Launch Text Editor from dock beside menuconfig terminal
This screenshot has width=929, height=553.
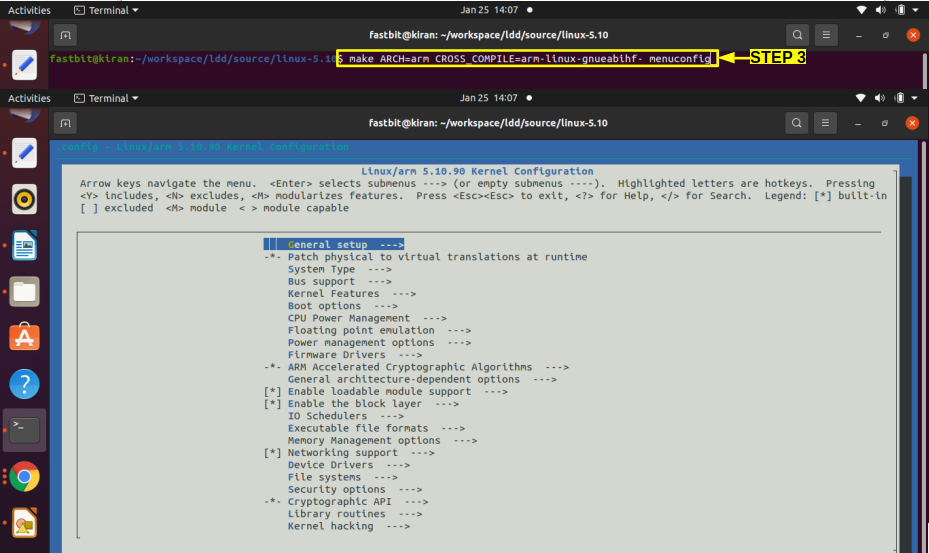(x=24, y=154)
